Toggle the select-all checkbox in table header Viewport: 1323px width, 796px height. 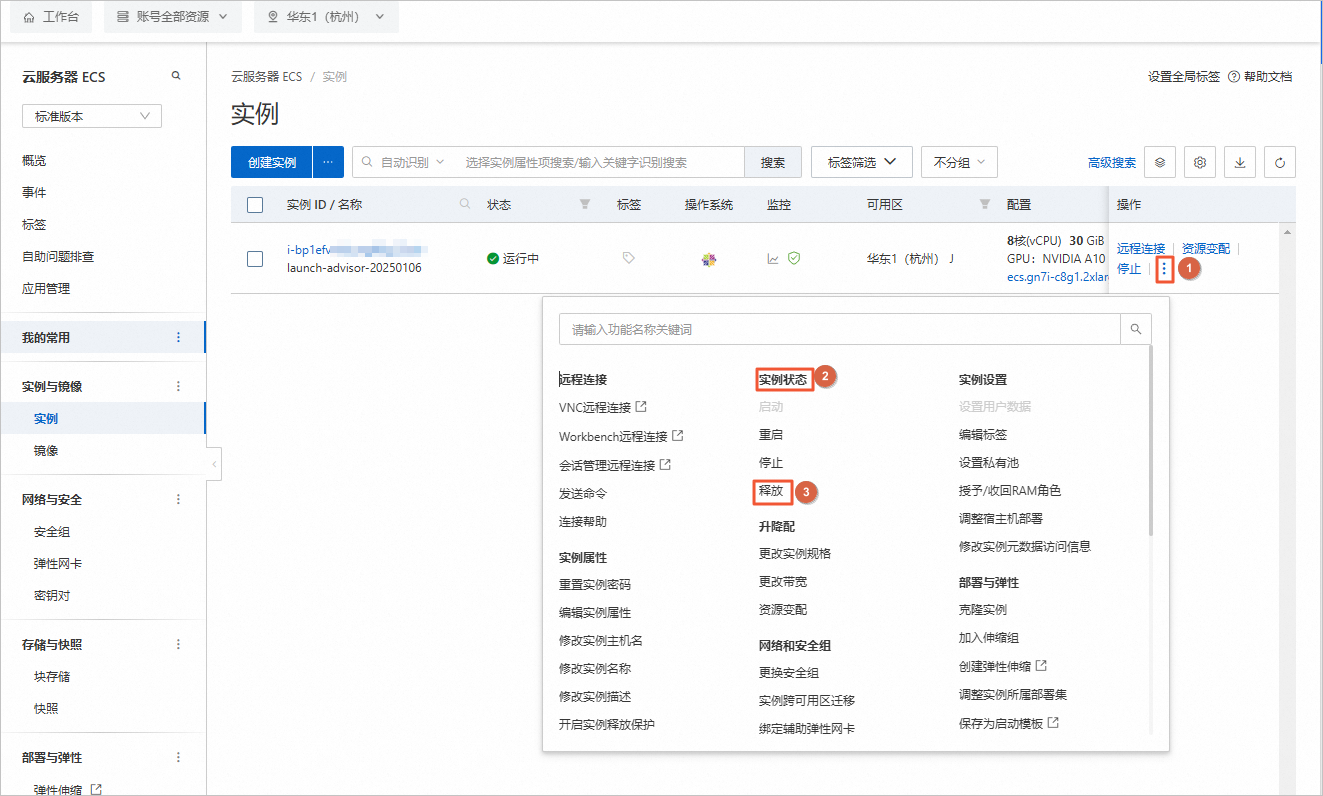255,205
